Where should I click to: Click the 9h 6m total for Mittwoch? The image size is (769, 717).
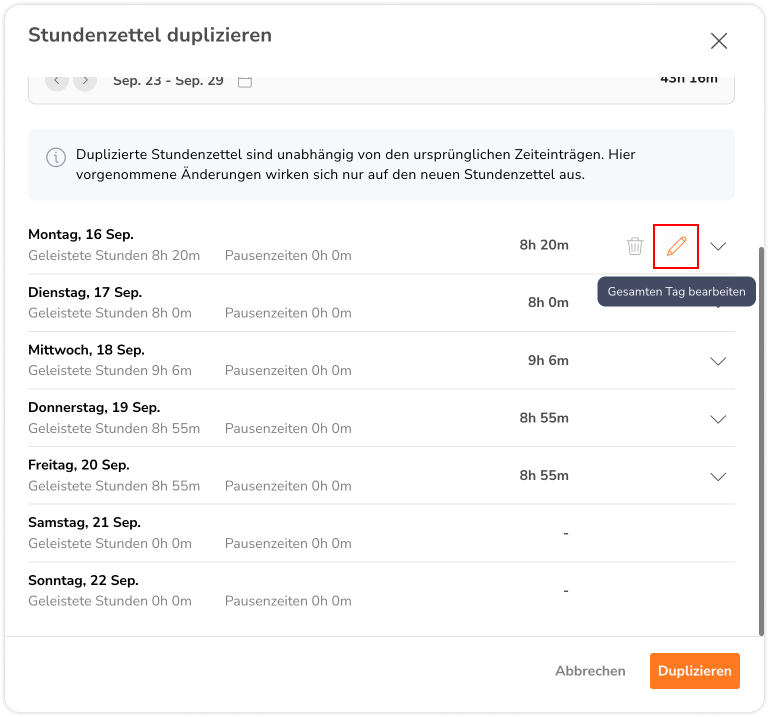[x=548, y=360]
